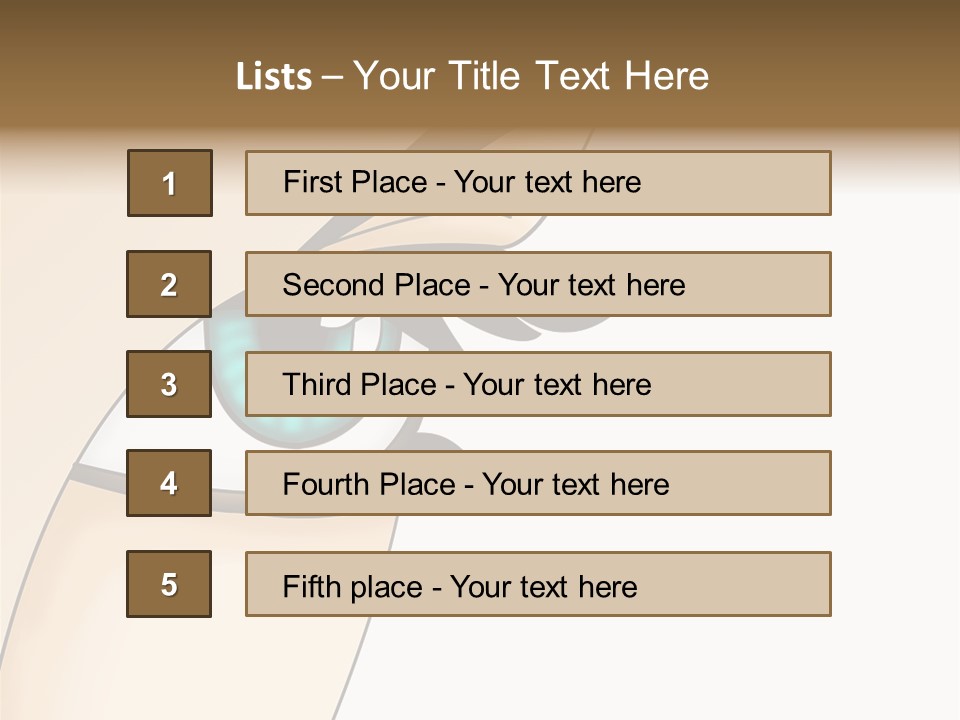Screen dimensions: 960x720
Task: Click "Your text here" in the fifth row
Action: click(543, 586)
